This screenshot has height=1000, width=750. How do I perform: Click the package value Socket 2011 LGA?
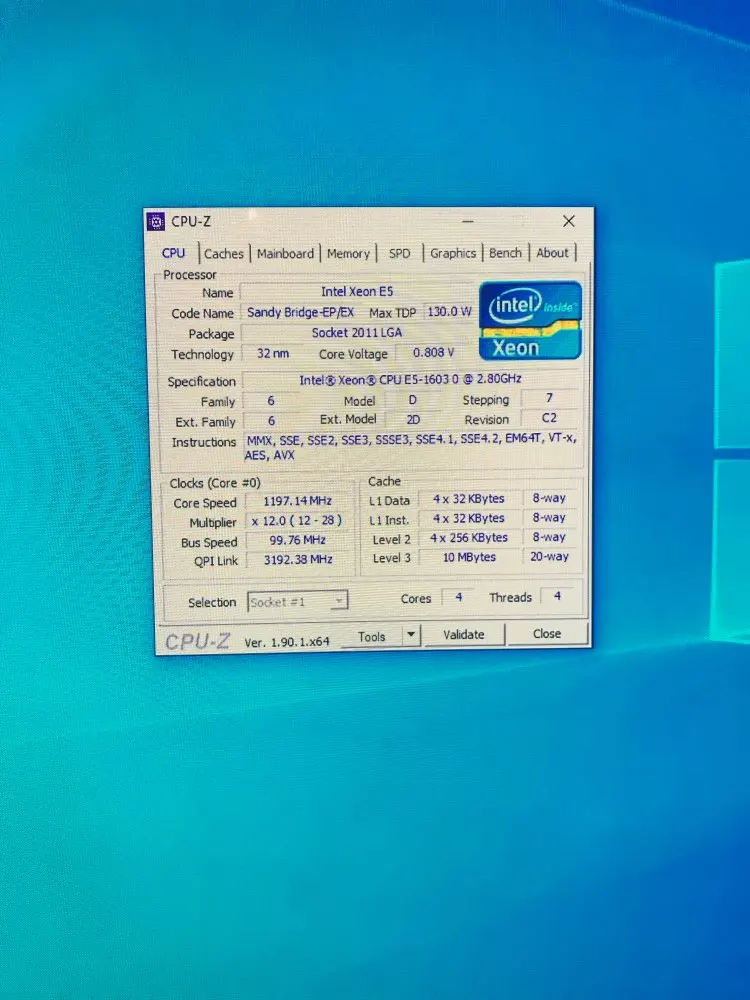(357, 333)
